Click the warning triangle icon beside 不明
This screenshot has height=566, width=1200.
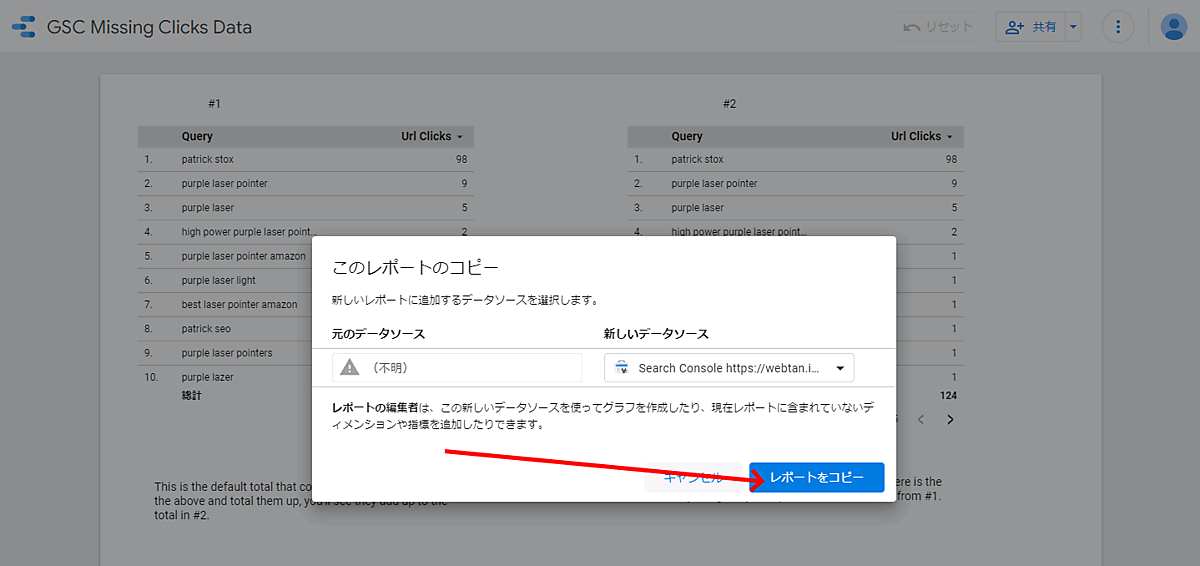point(349,367)
